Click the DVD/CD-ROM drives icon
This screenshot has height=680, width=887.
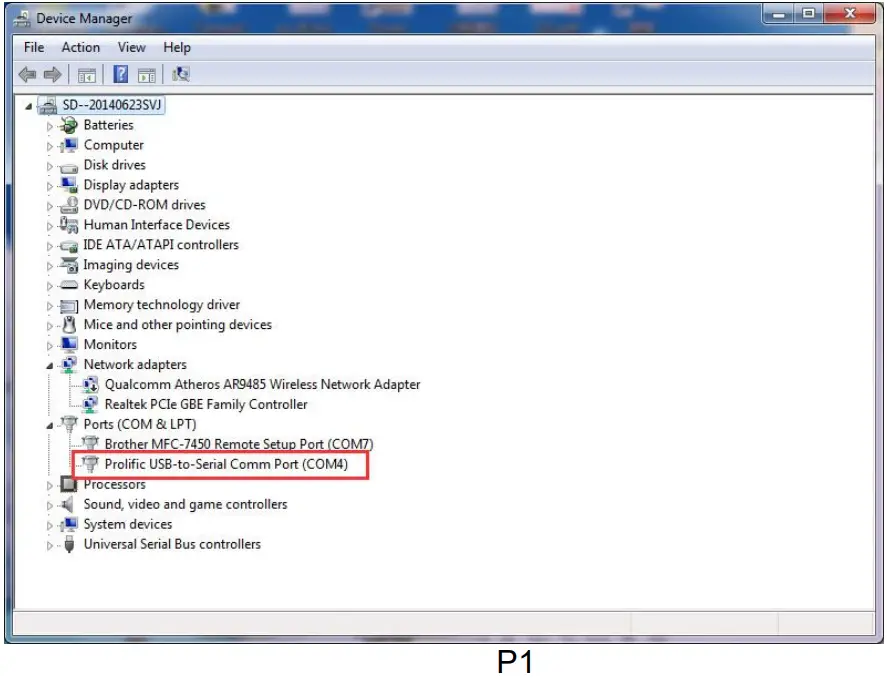point(69,205)
